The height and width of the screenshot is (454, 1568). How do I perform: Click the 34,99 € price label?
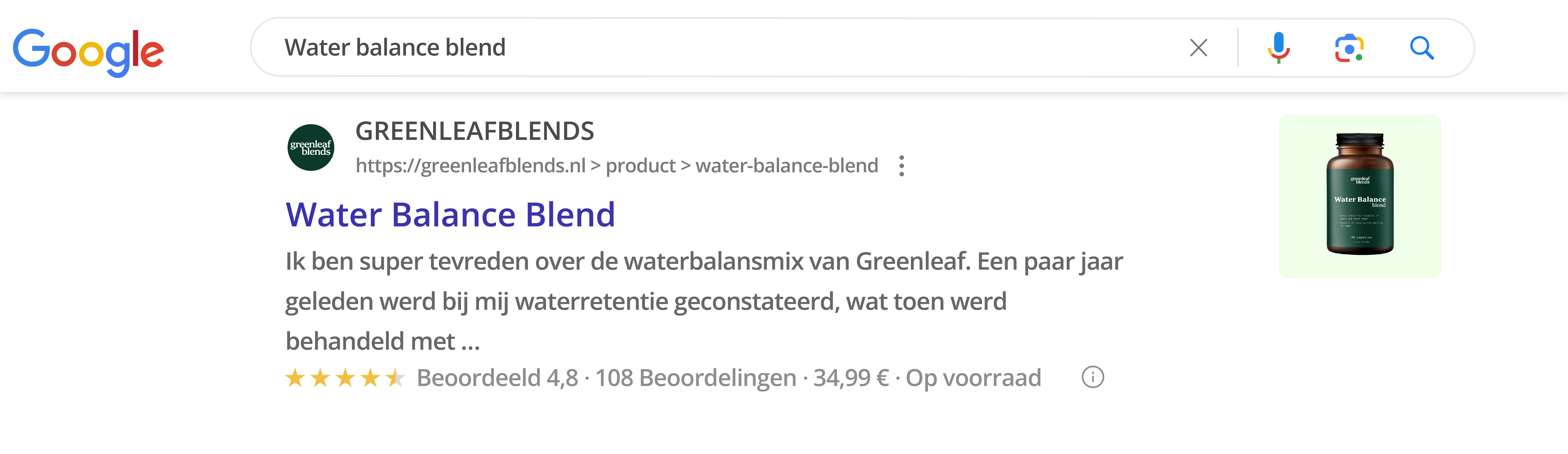point(851,378)
